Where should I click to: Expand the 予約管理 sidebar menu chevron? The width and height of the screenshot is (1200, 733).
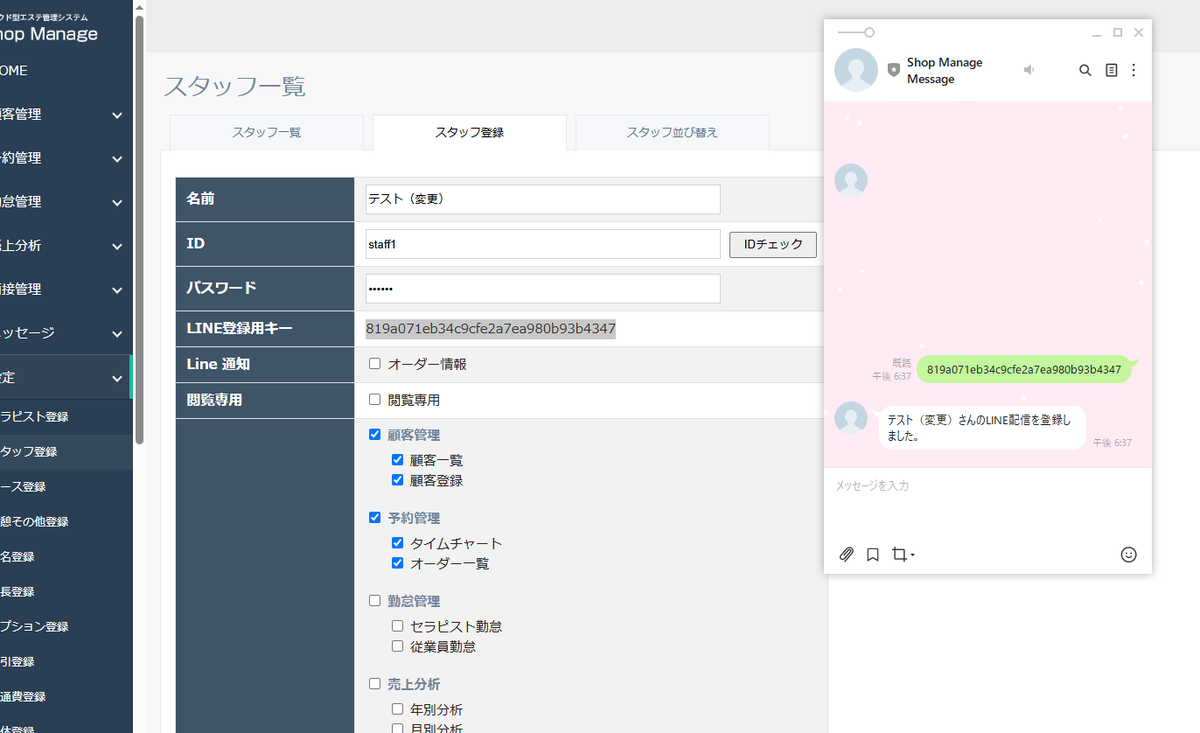(117, 158)
